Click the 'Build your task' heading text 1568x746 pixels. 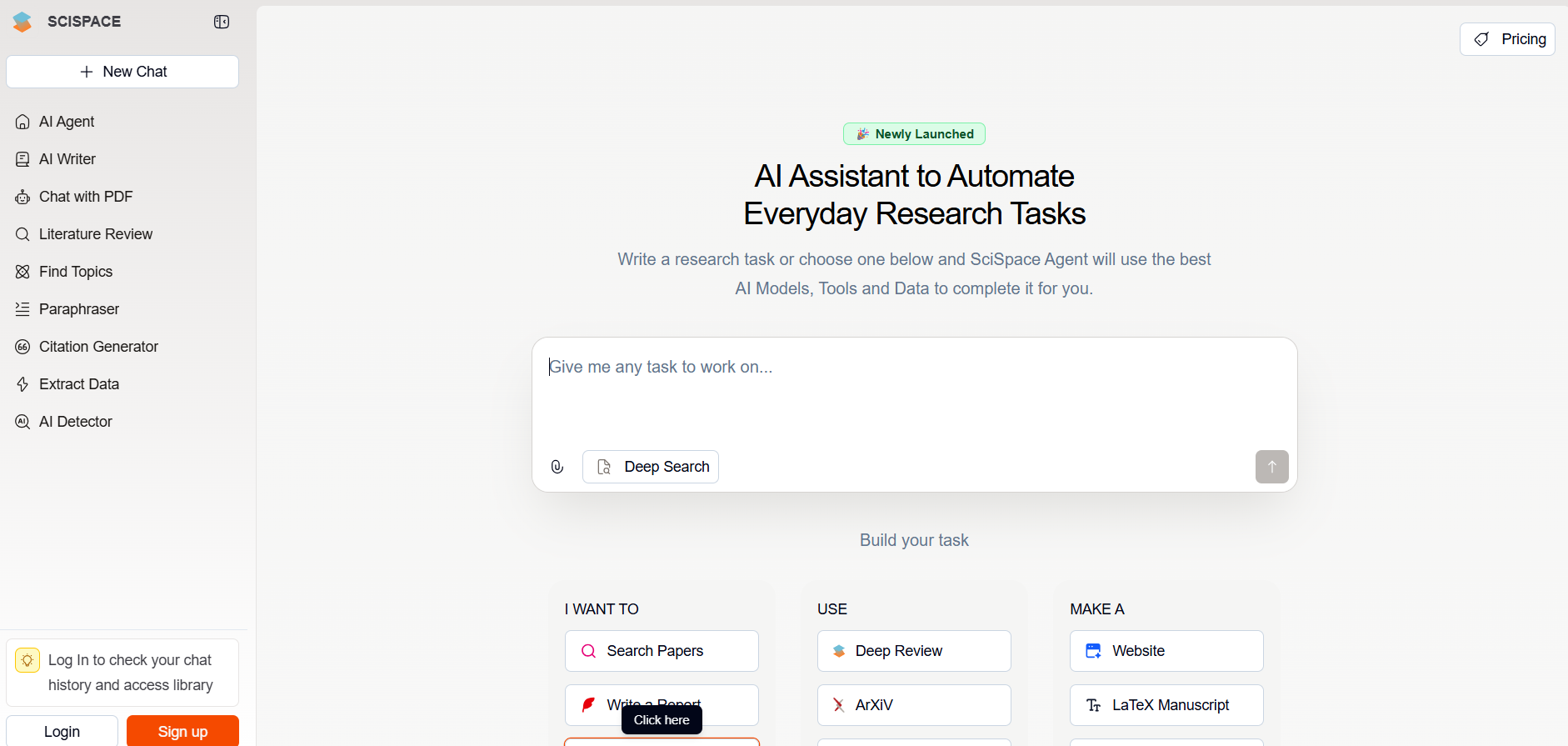[x=914, y=540]
